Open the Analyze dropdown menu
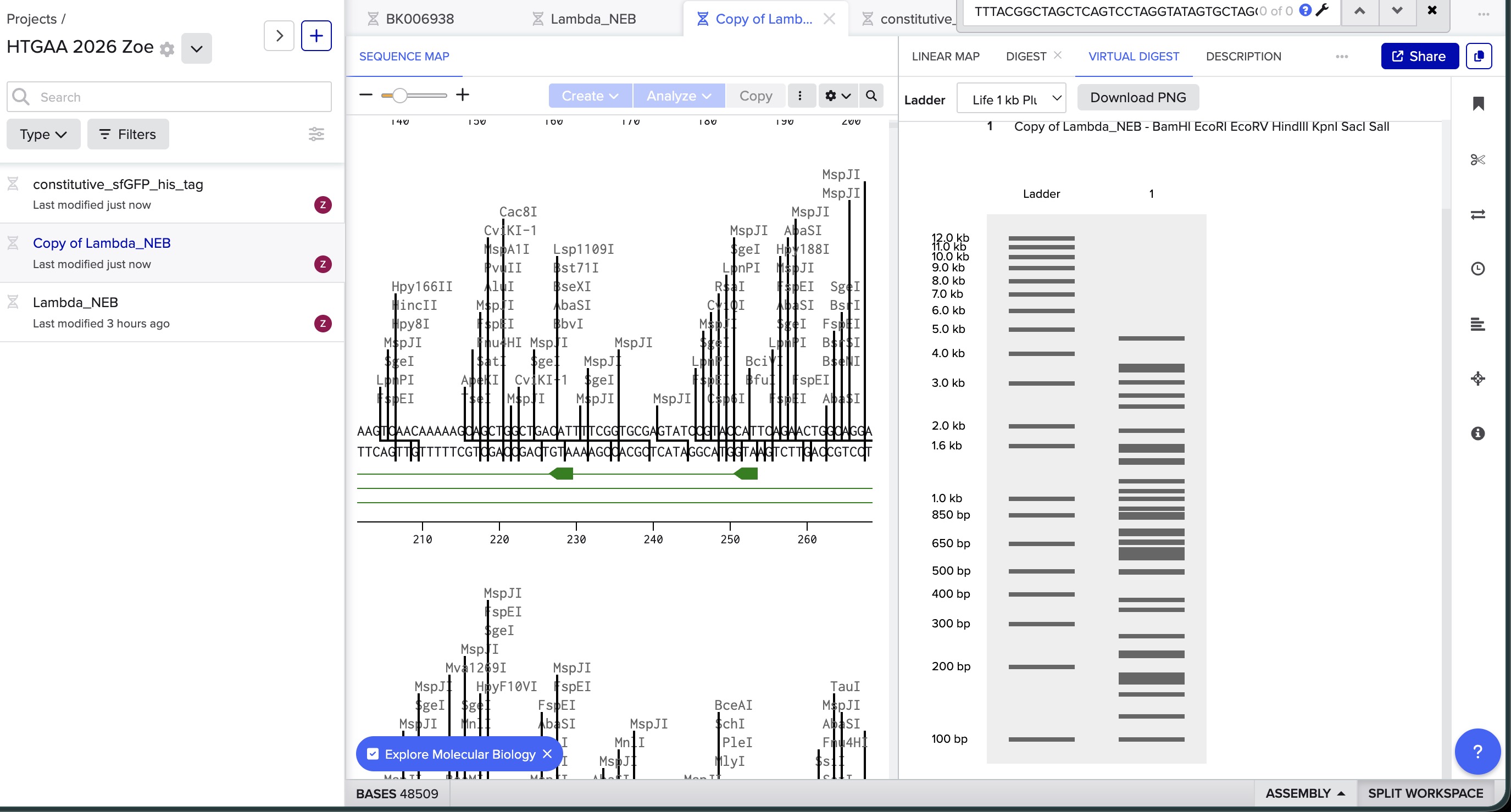Screen dimensions: 1511x812 pos(679,96)
